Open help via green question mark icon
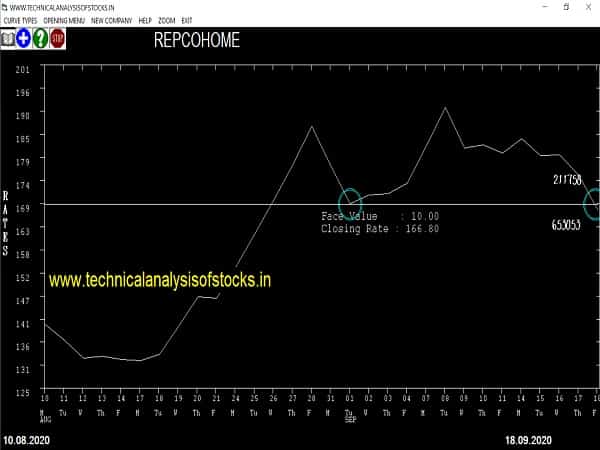 click(40, 39)
